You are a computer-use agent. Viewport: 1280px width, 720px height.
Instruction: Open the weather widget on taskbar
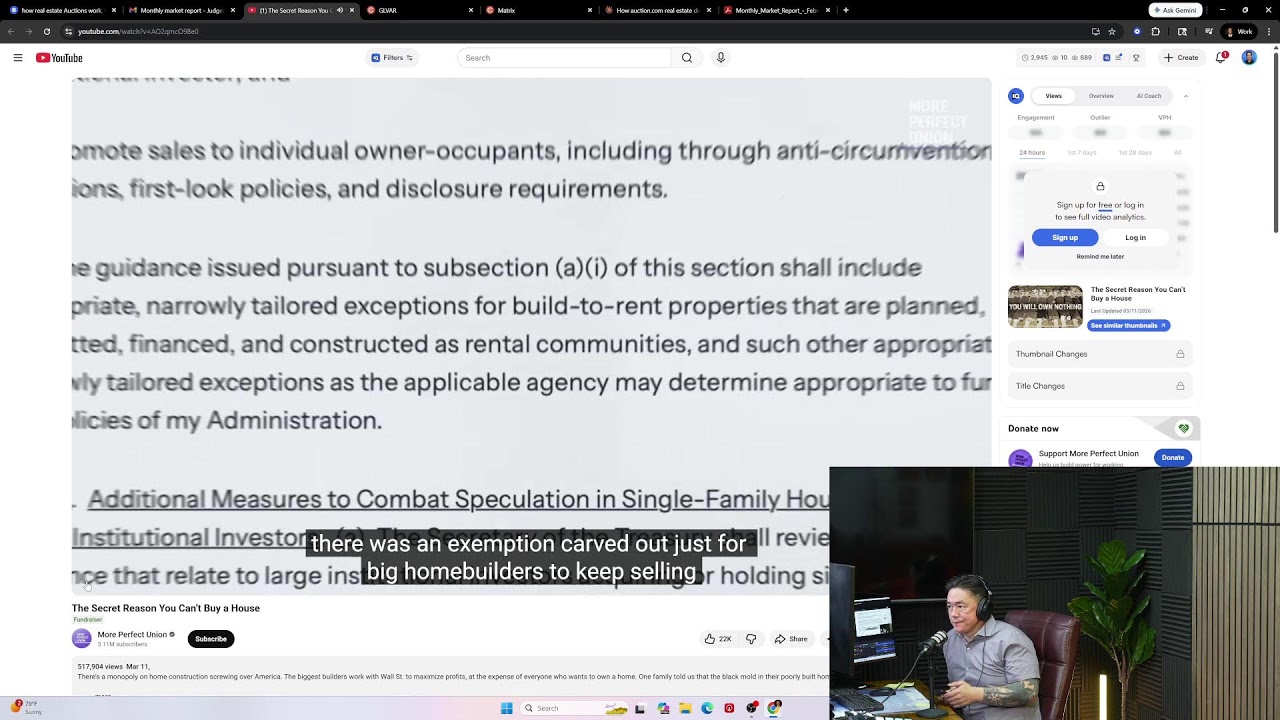(25, 708)
